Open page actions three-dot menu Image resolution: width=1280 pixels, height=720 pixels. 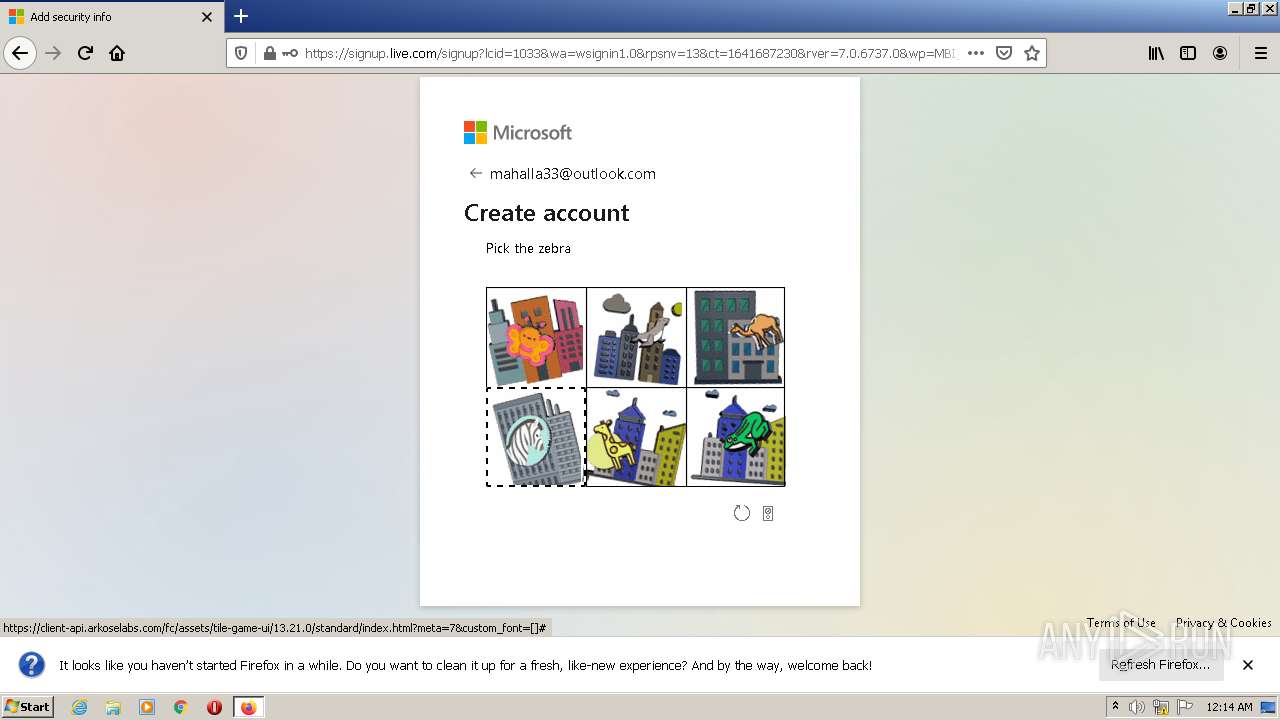pyautogui.click(x=976, y=53)
